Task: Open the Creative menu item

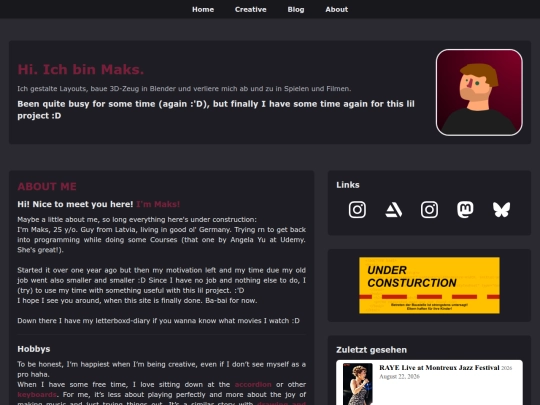Action: click(x=251, y=9)
